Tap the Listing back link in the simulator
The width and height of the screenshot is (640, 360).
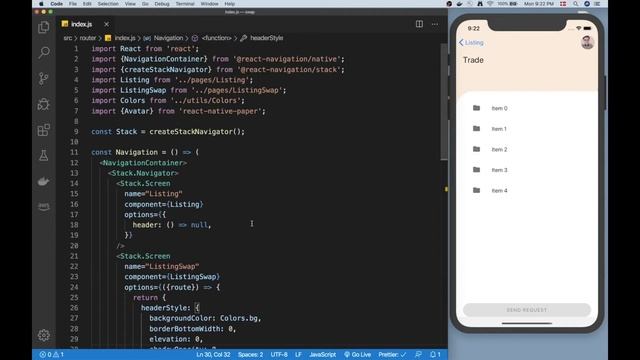pyautogui.click(x=471, y=42)
